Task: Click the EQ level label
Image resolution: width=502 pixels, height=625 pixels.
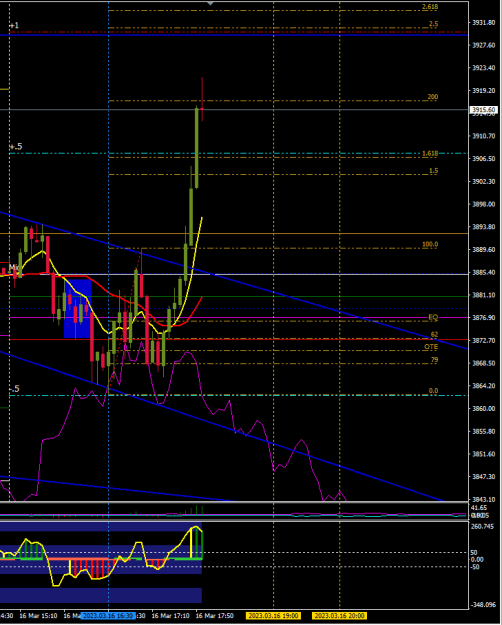Action: 433,317
